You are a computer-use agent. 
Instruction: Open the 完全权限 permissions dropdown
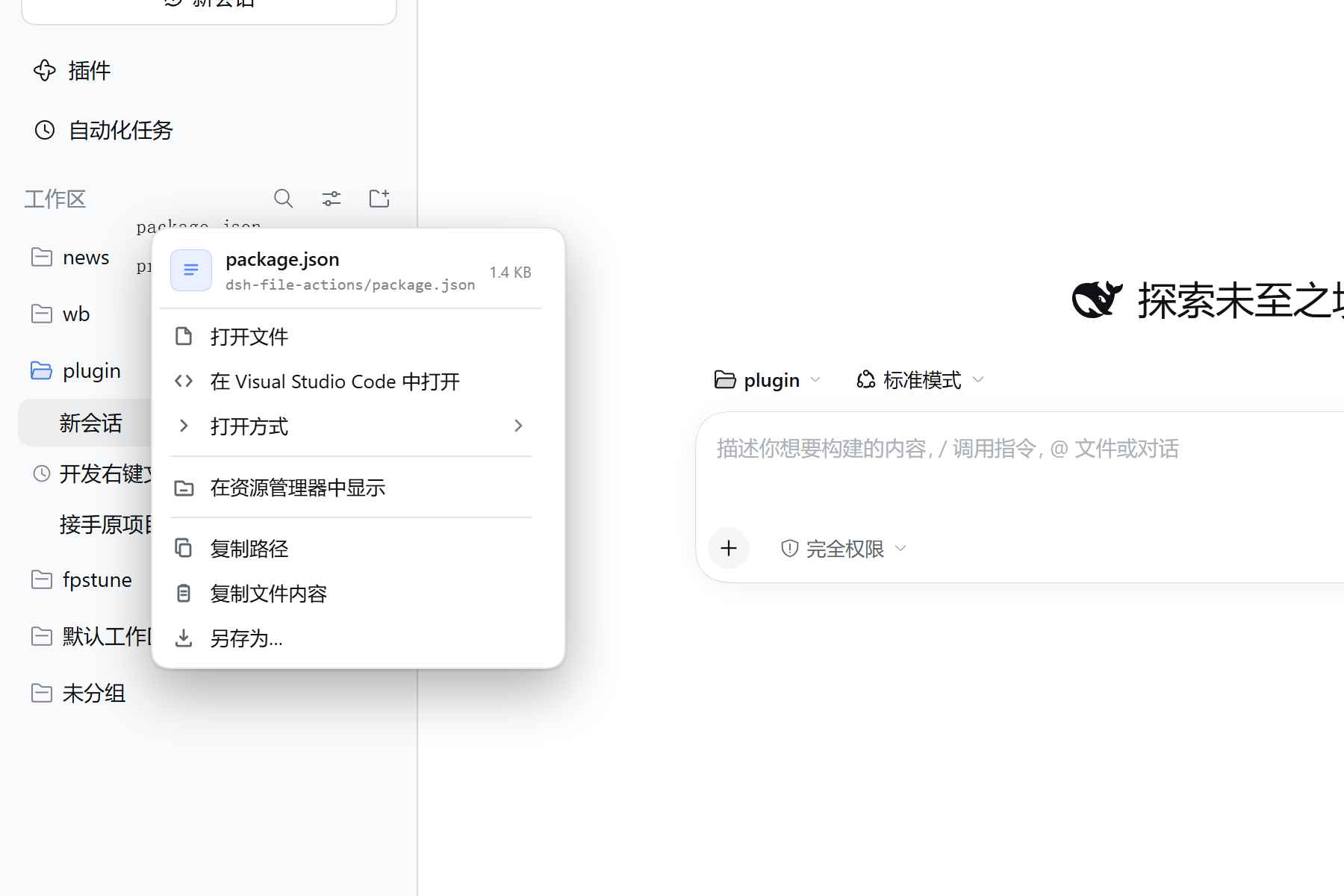[x=844, y=549]
